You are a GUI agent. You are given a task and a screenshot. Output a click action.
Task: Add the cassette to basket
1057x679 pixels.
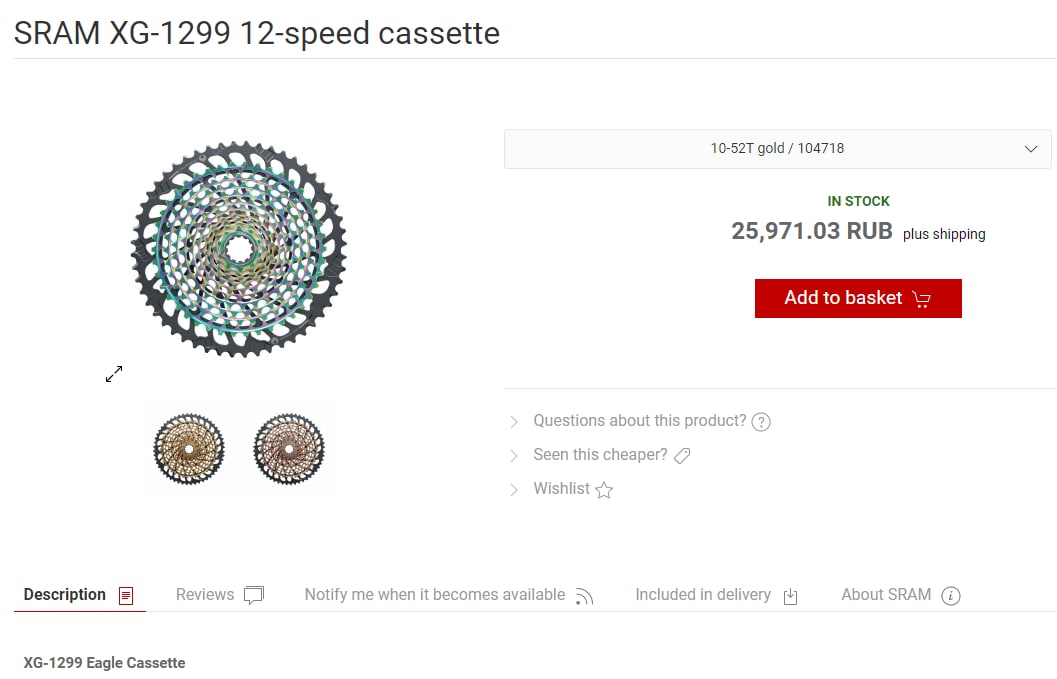(x=858, y=299)
